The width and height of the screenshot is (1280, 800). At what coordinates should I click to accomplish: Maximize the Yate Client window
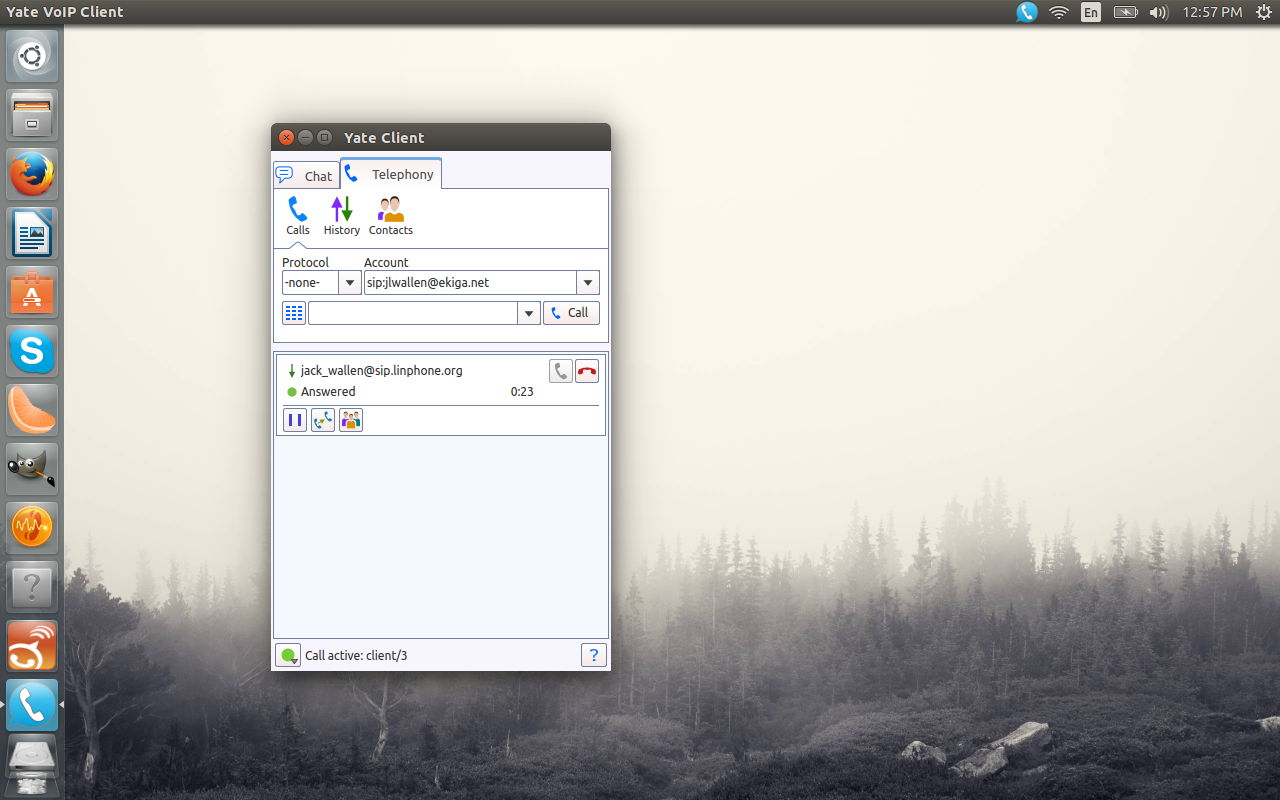point(324,138)
